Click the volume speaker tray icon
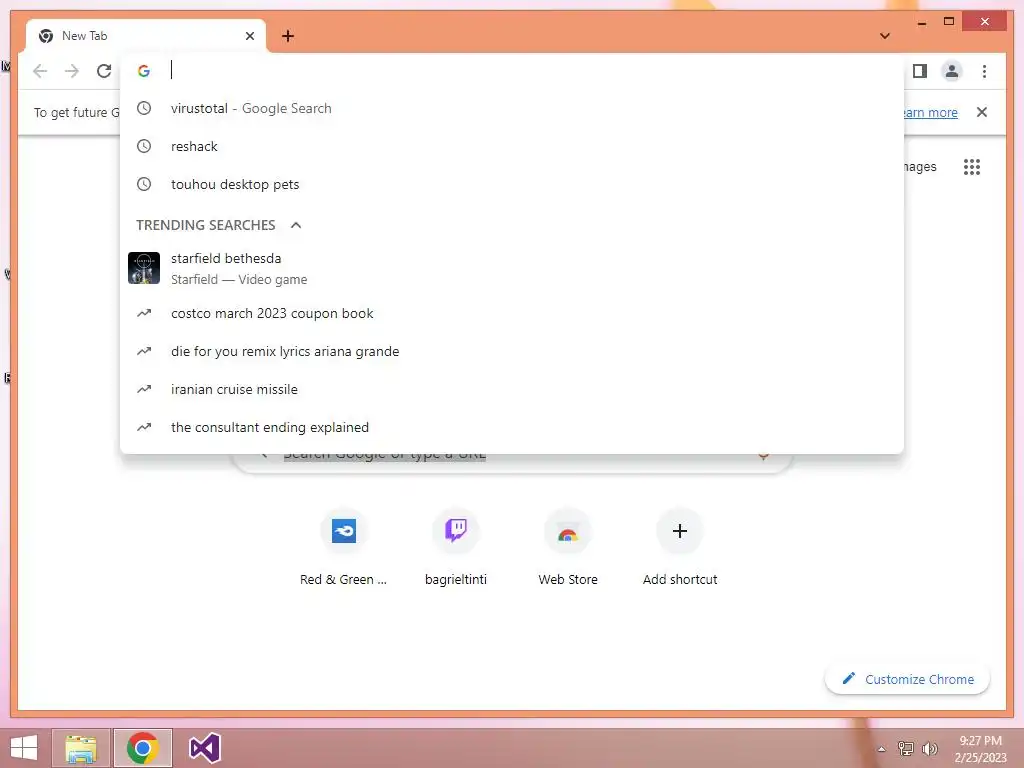 pos(930,748)
